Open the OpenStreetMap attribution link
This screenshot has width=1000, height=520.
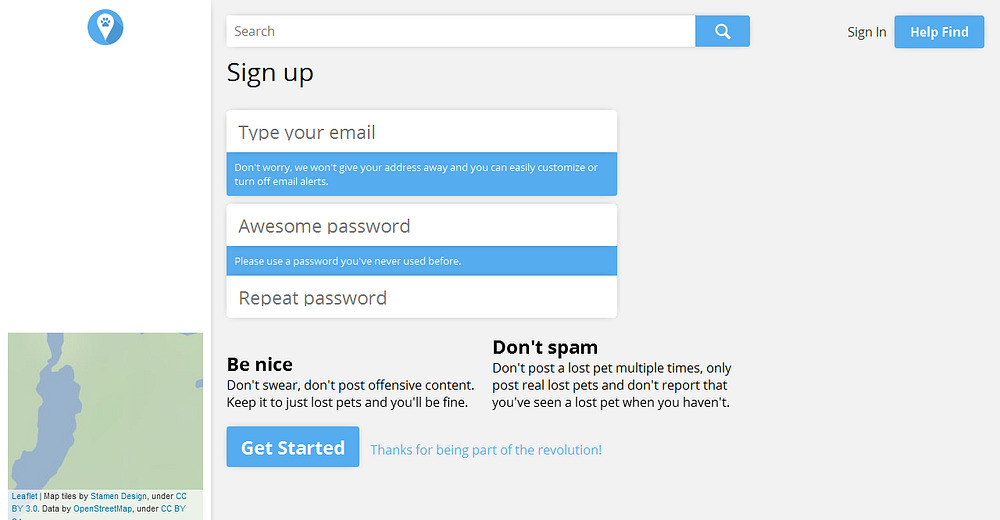(x=103, y=509)
